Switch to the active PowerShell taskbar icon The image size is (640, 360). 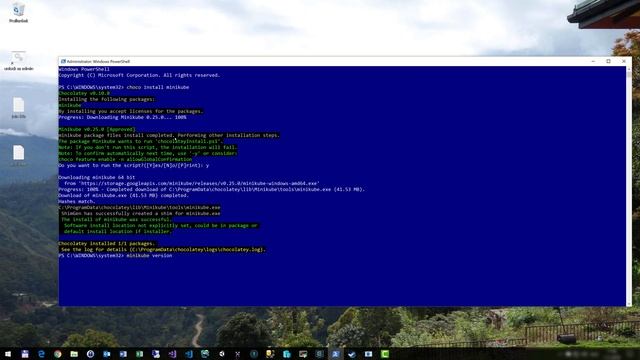336,354
